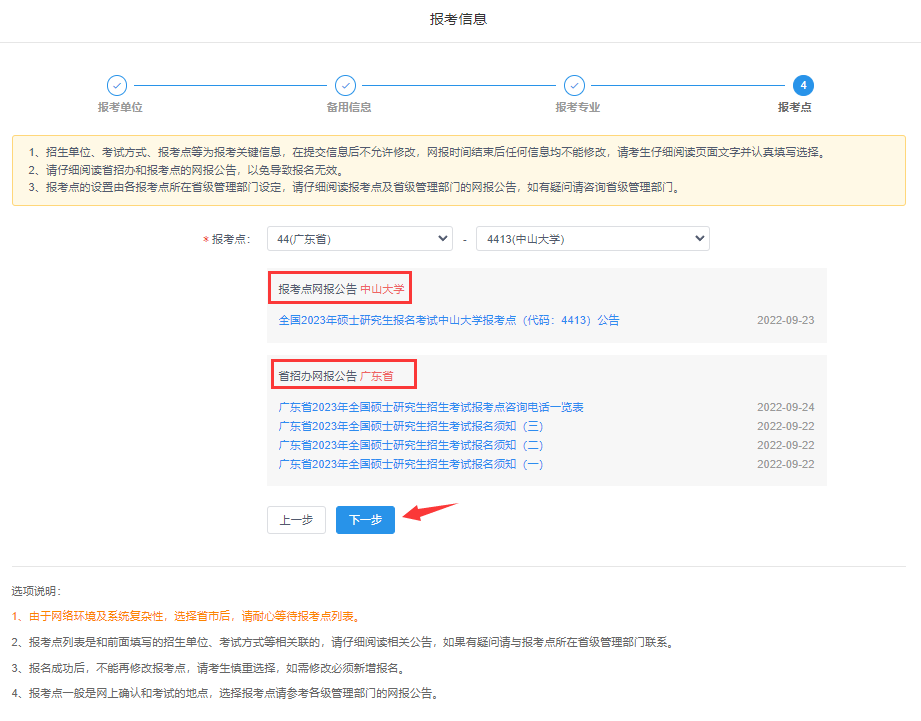Image resolution: width=921 pixels, height=721 pixels.
Task: Click the 报考专业 step checkmark icon
Action: coord(574,86)
